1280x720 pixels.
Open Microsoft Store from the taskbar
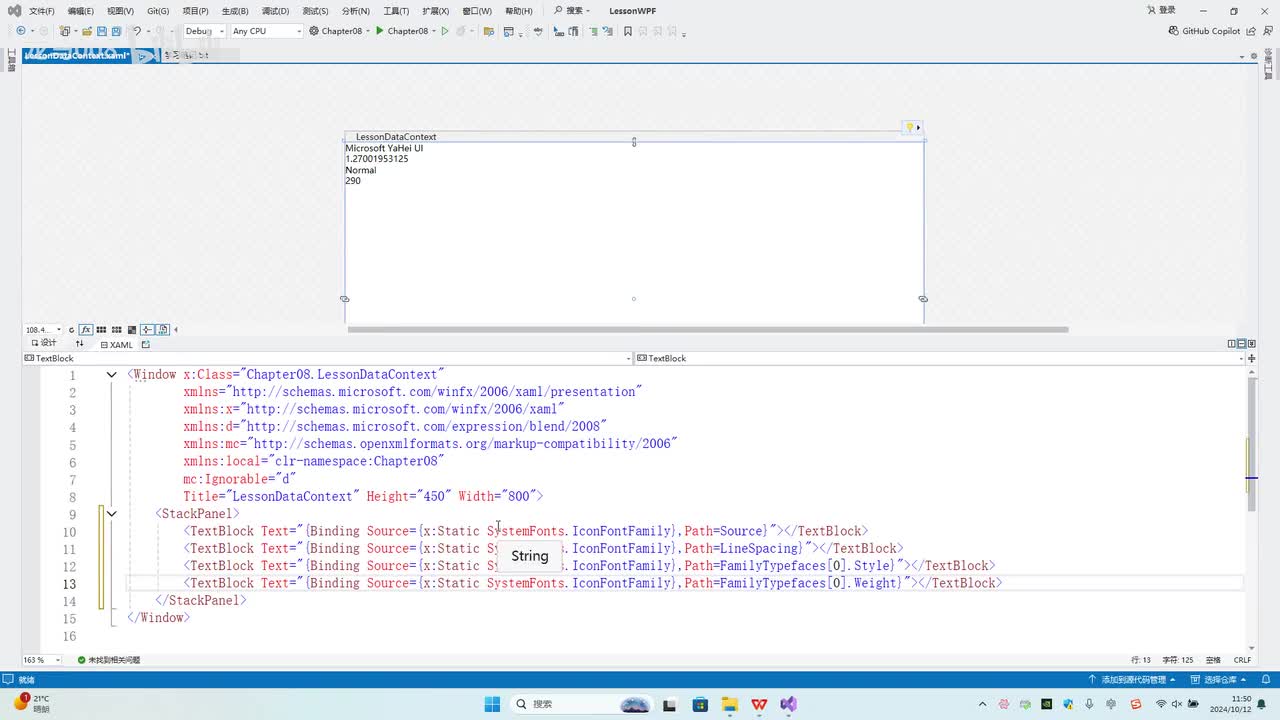point(700,704)
